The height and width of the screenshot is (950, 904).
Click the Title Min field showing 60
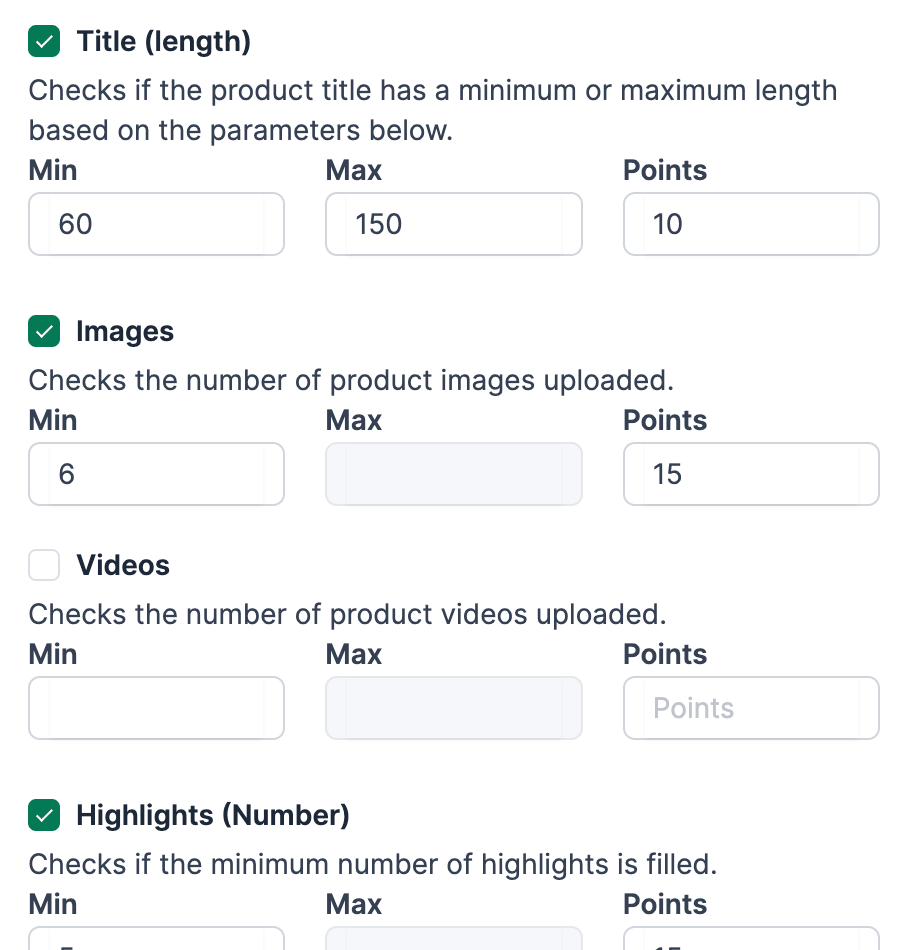click(156, 224)
